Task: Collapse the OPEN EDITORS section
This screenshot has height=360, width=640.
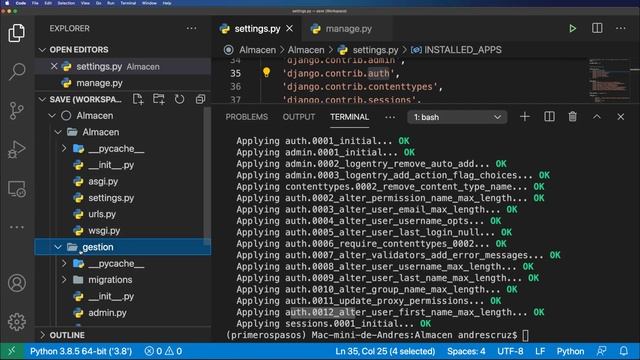Action: point(42,50)
